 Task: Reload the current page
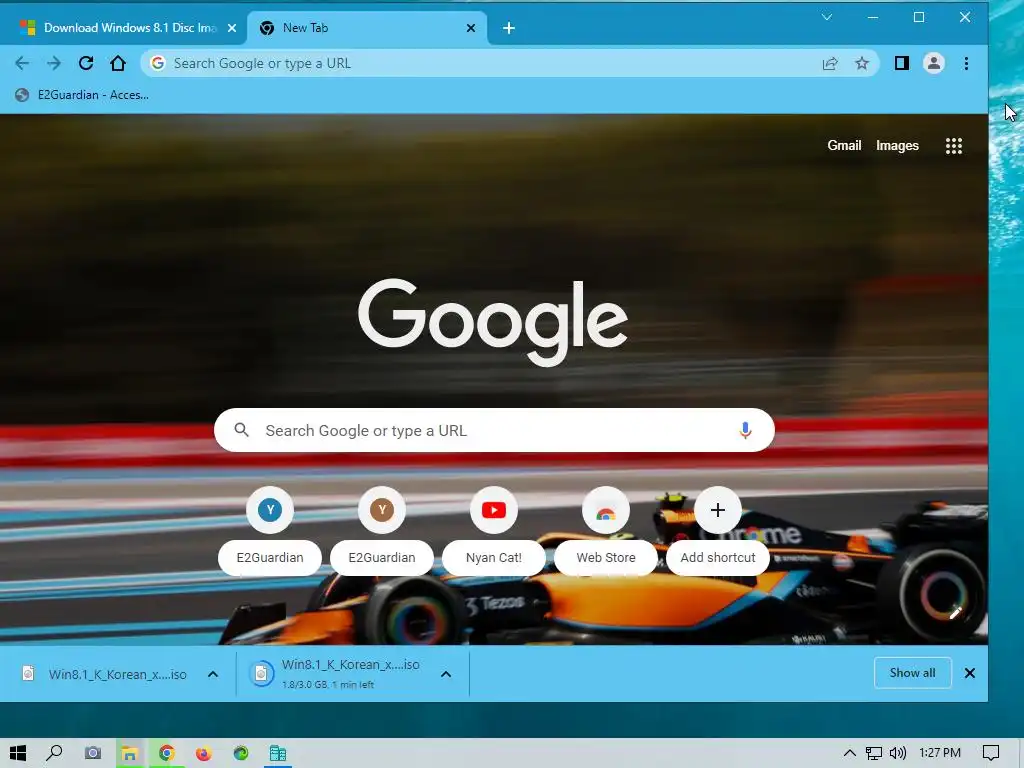pyautogui.click(x=86, y=63)
